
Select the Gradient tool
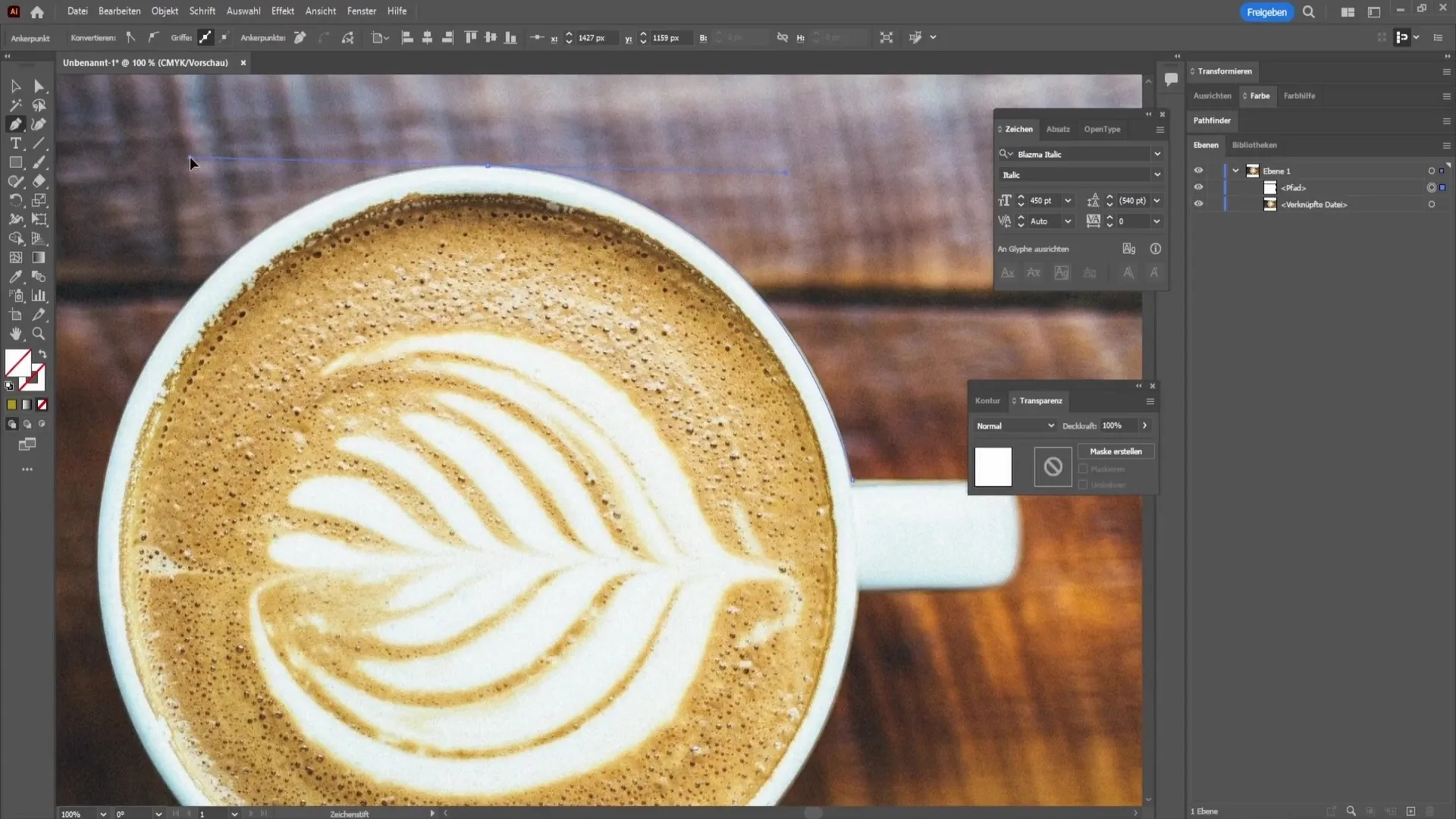tap(39, 258)
